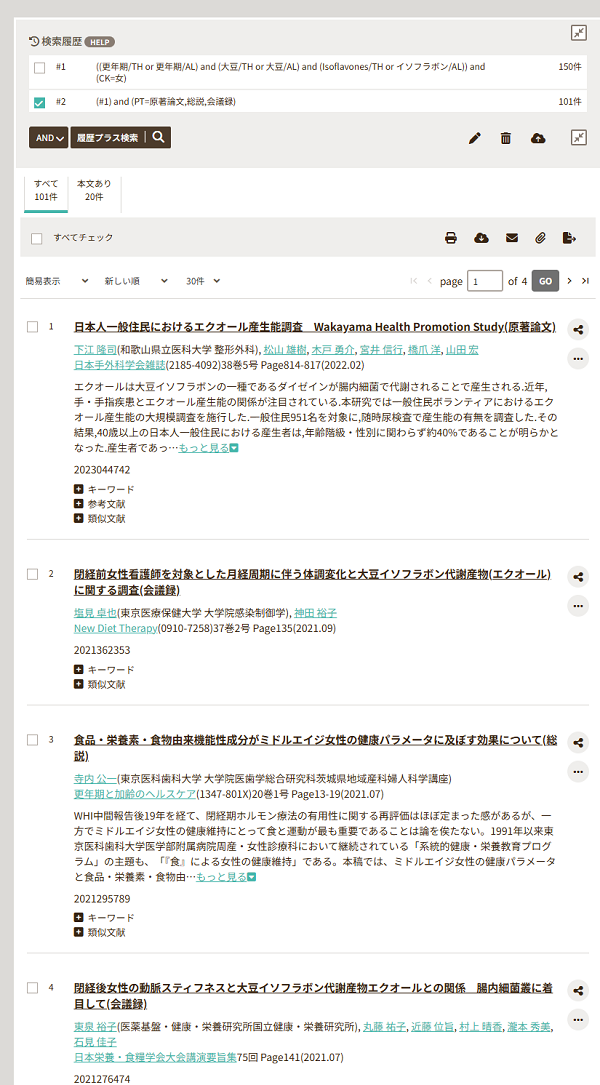Viewport: 600px width, 1085px height.
Task: Go to the previous results page
Action: pyautogui.click(x=429, y=281)
